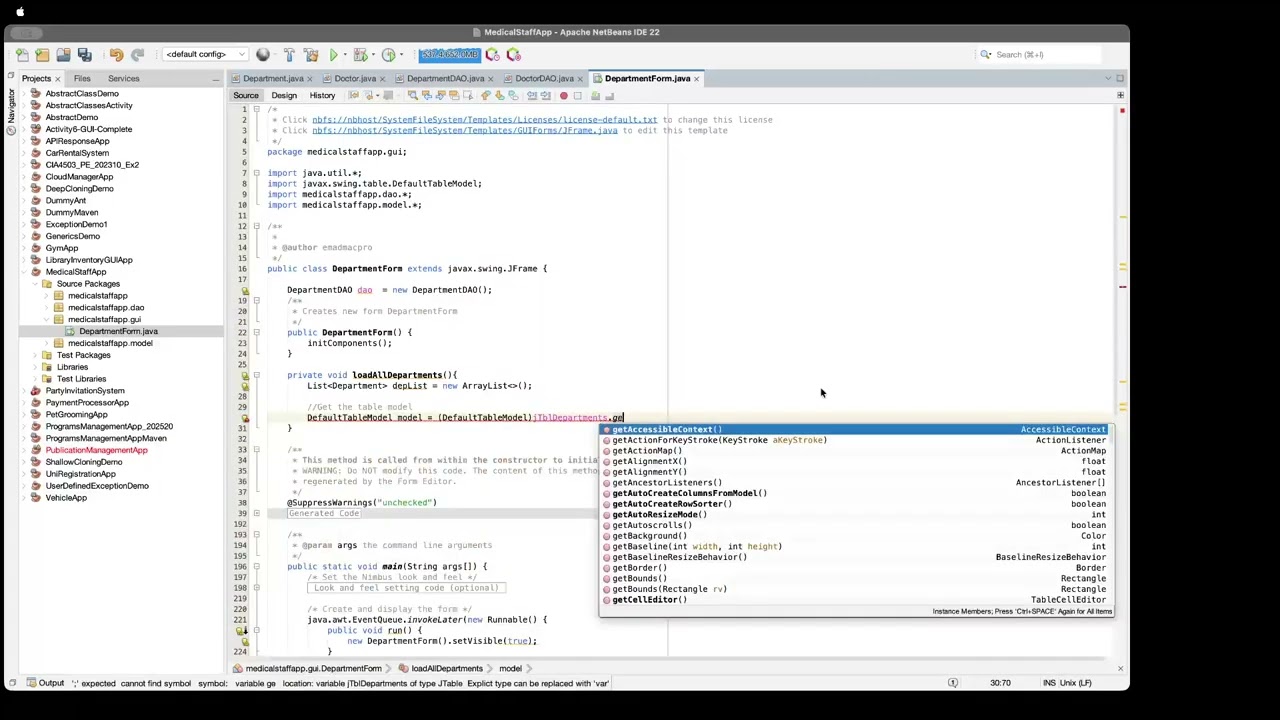This screenshot has width=1280, height=720.
Task: Switch to the Files tab
Action: tap(82, 78)
